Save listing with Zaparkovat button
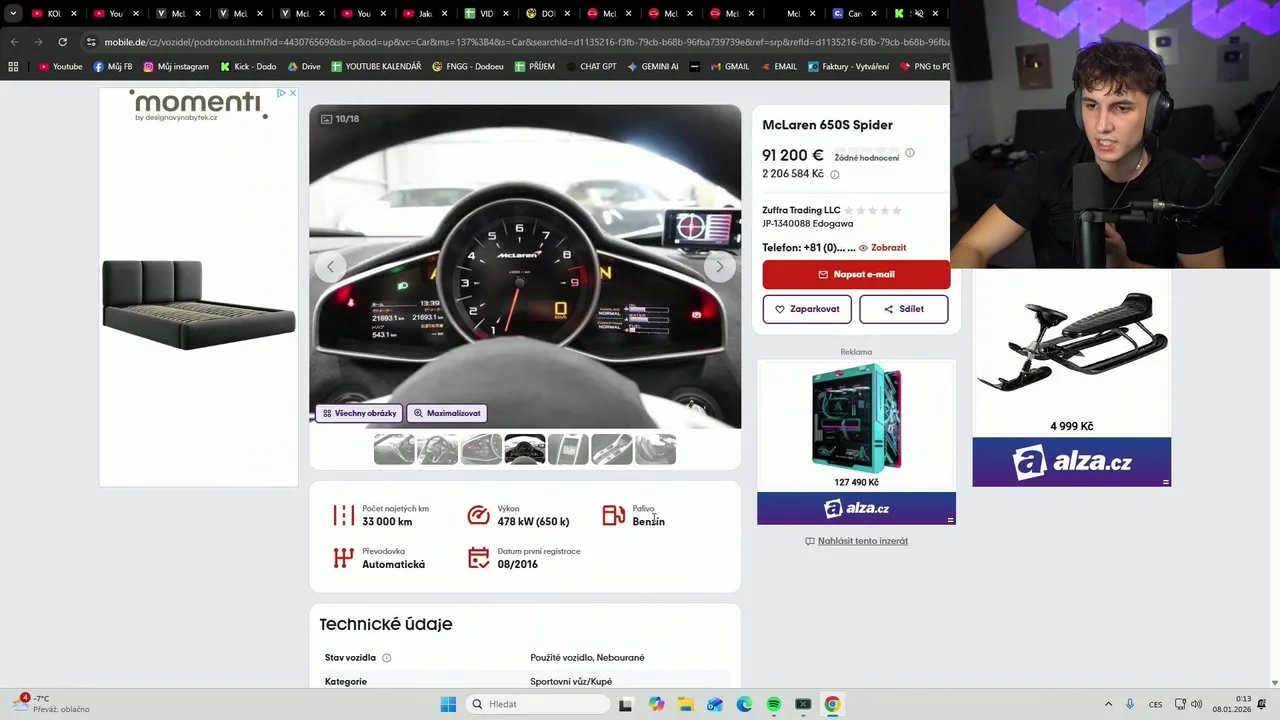Viewport: 1280px width, 720px height. pyautogui.click(x=807, y=309)
